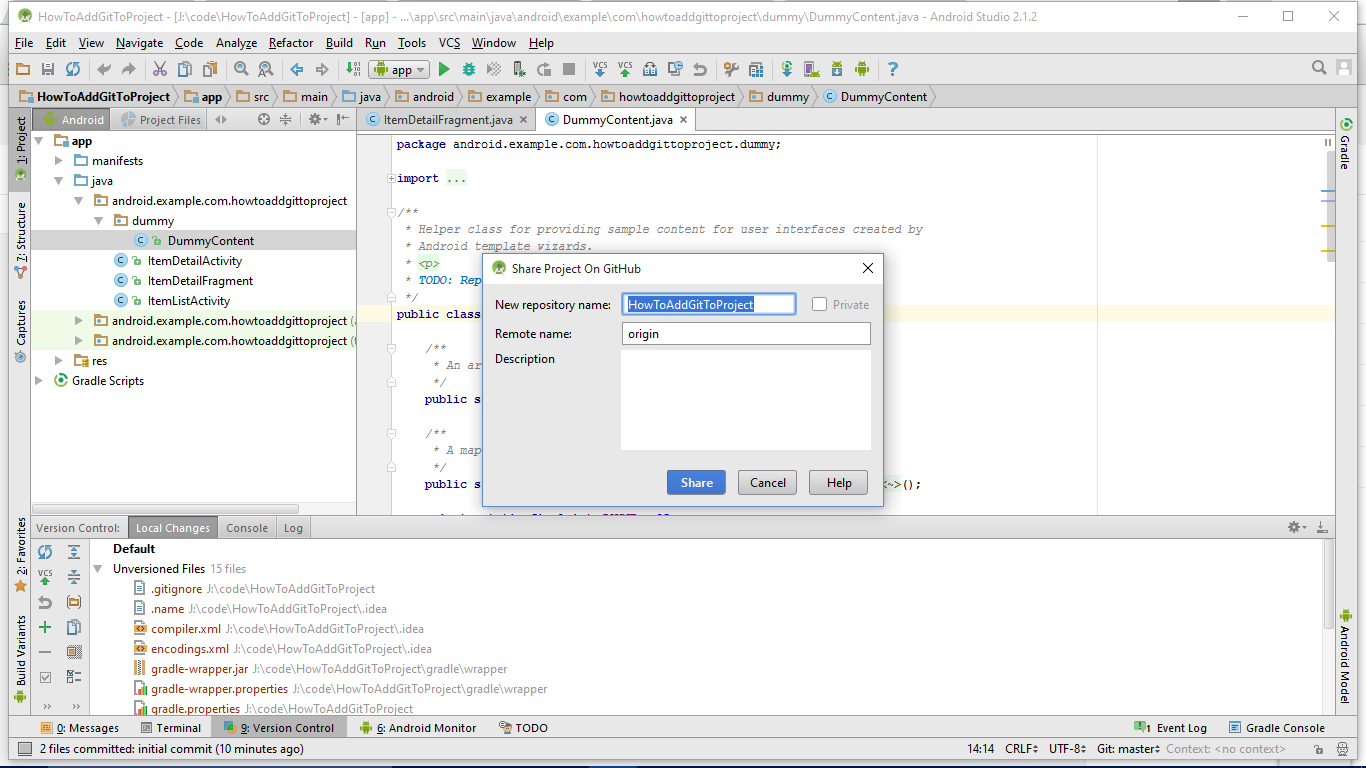The height and width of the screenshot is (768, 1366).
Task: Switch to the Console tab in Version Control
Action: coord(246,527)
